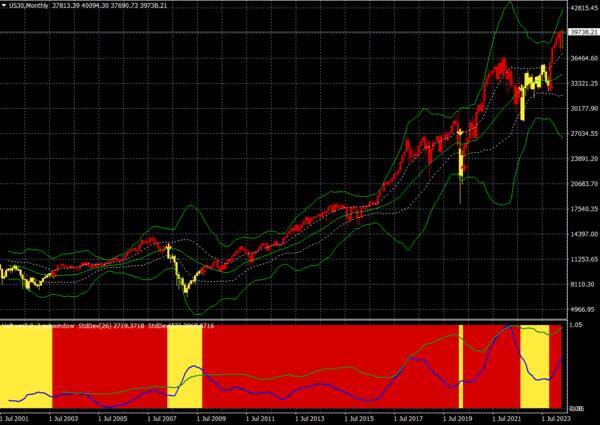Click the 1 Jul 2017 date on the time axis

click(408, 419)
